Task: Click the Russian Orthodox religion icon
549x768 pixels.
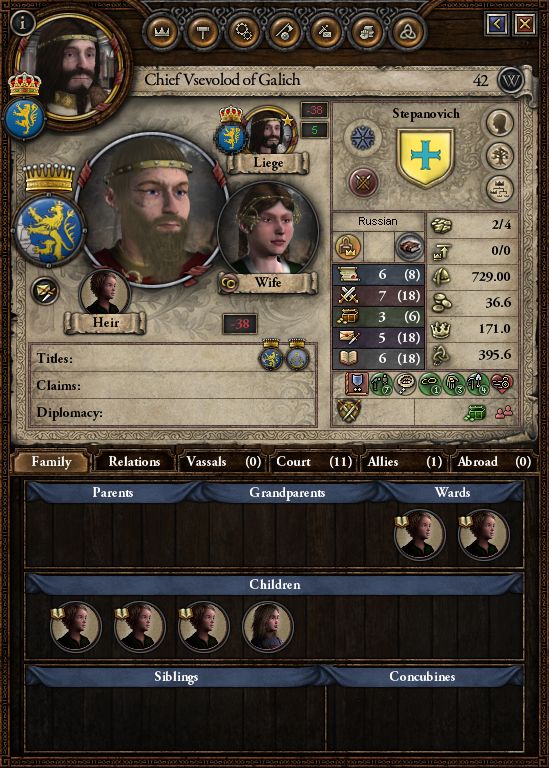Action: (x=363, y=137)
